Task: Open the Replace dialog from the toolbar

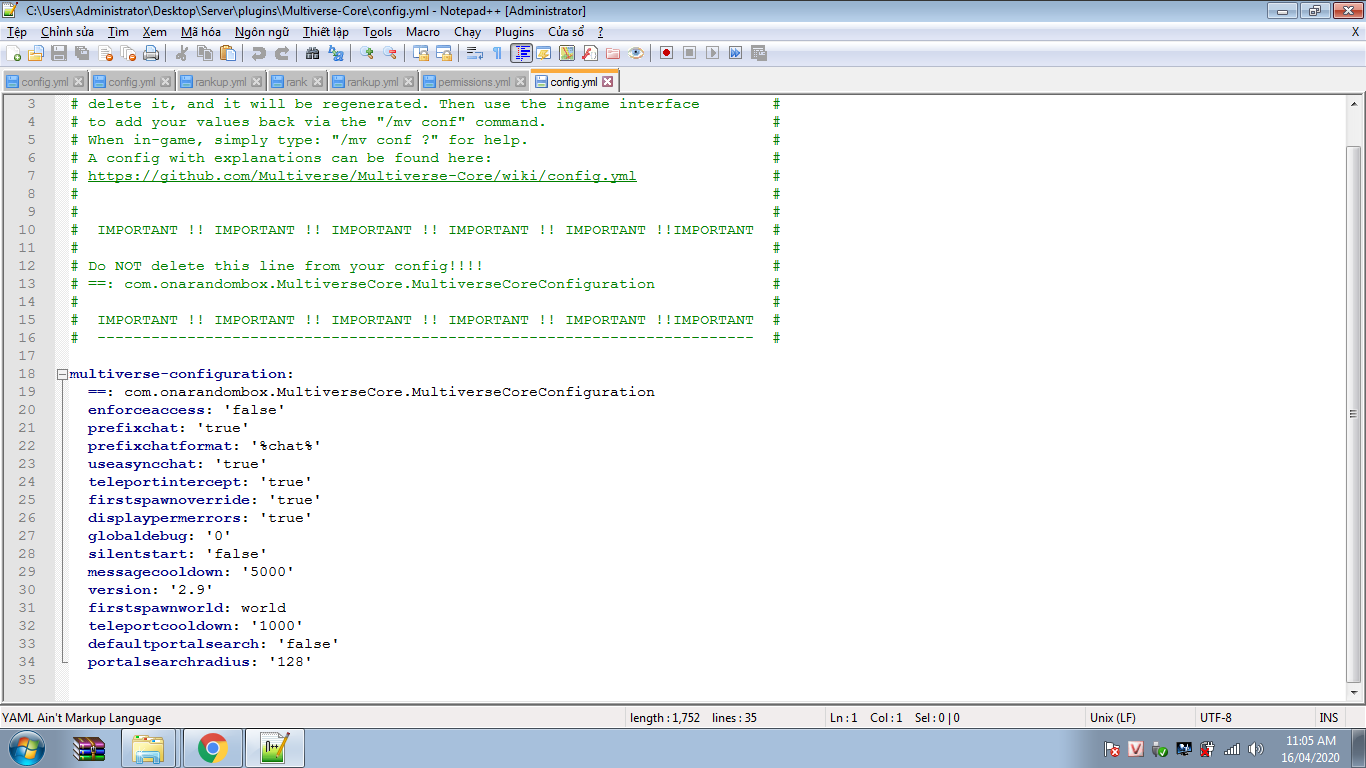Action: coord(336,53)
